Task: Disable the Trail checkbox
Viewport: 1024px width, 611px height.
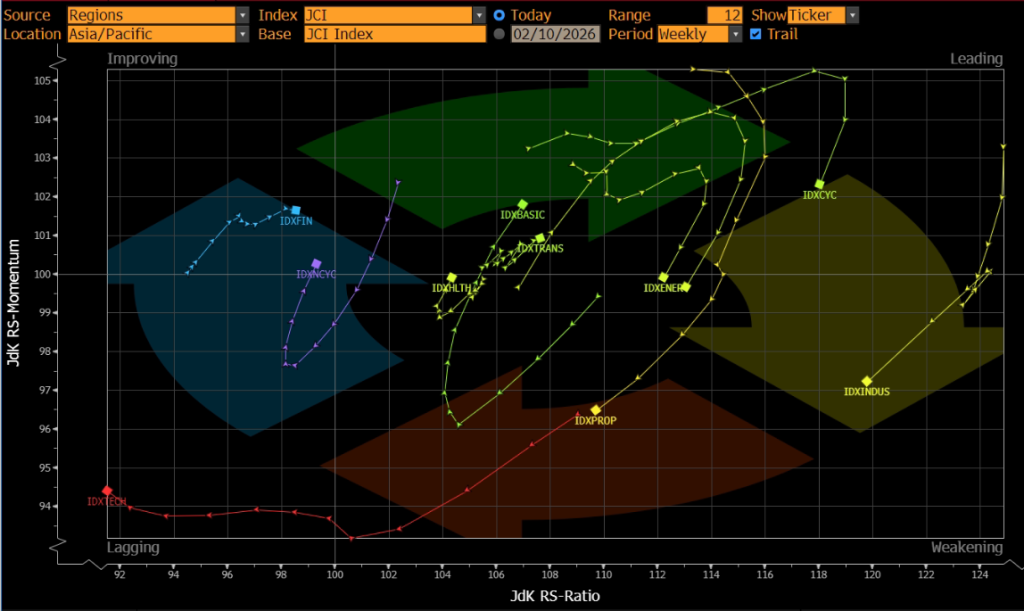Action: (755, 34)
